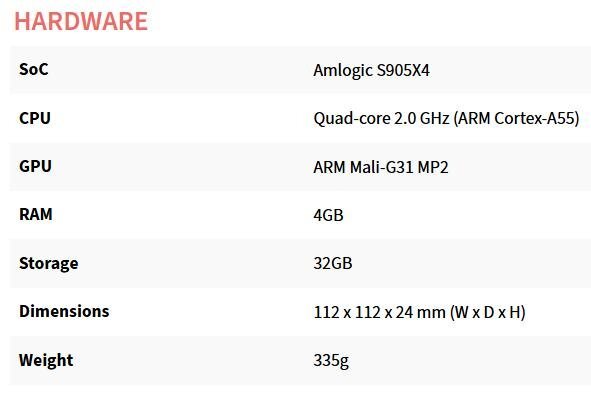Screen dimensions: 591x405
Task: Click the word Amlogic in SoC row
Action: pos(342,70)
